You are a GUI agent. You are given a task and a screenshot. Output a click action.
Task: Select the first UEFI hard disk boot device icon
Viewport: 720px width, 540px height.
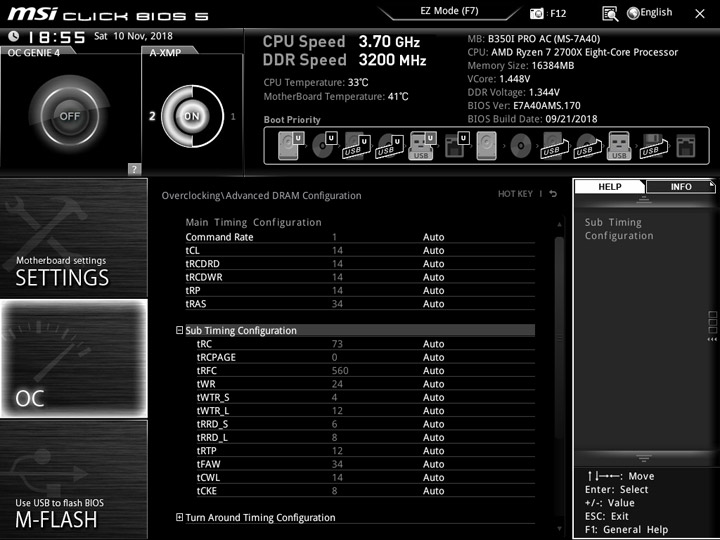[x=291, y=146]
